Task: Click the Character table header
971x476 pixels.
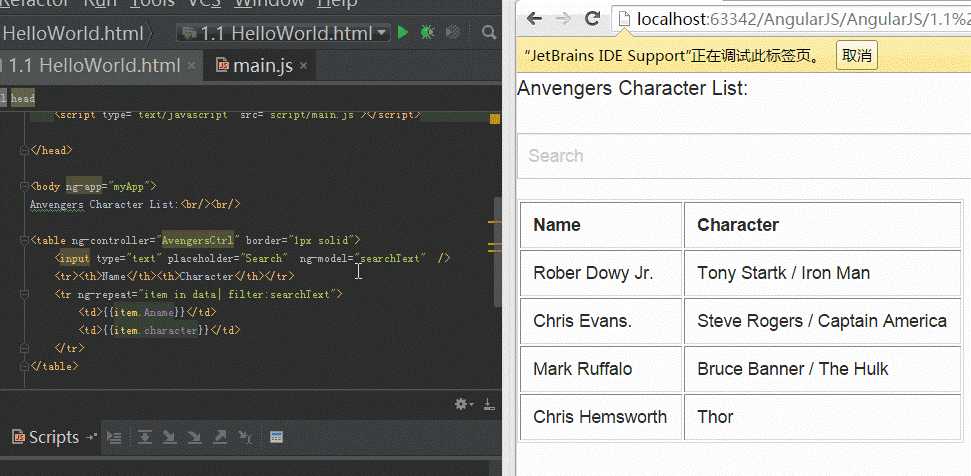Action: (822, 225)
